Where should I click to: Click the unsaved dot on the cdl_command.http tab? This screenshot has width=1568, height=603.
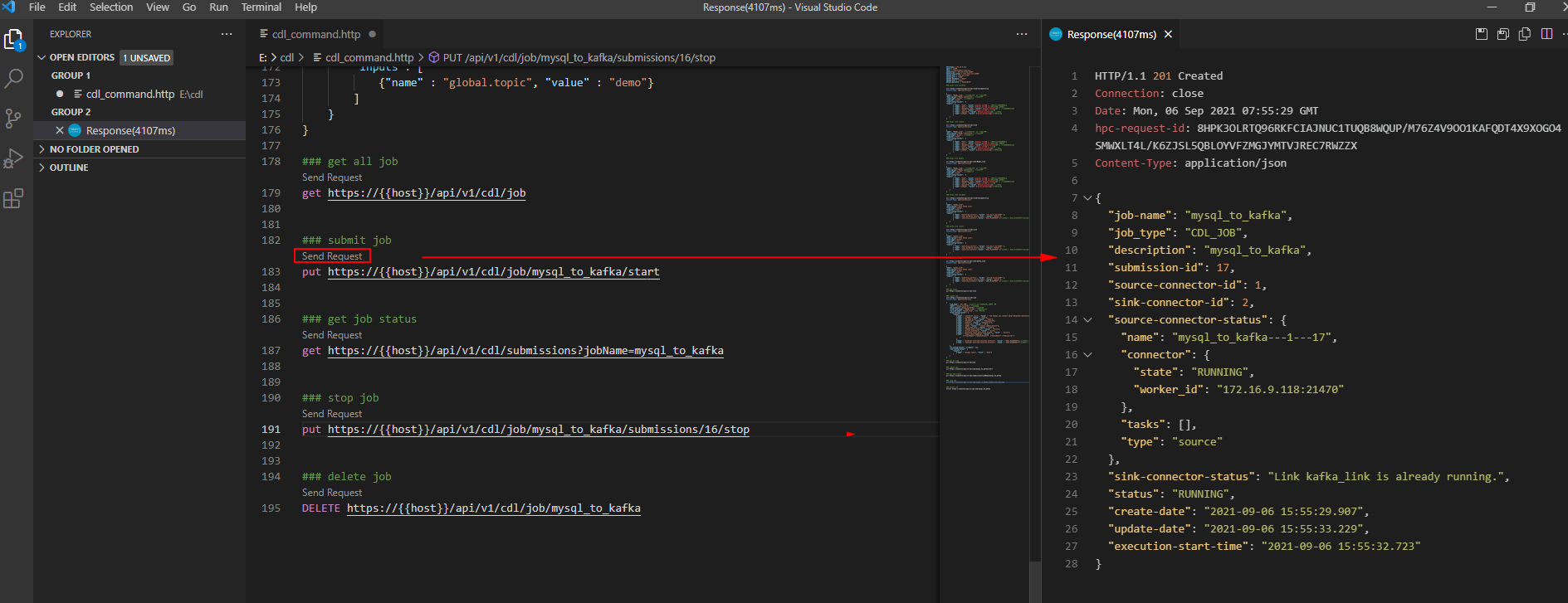coord(373,34)
